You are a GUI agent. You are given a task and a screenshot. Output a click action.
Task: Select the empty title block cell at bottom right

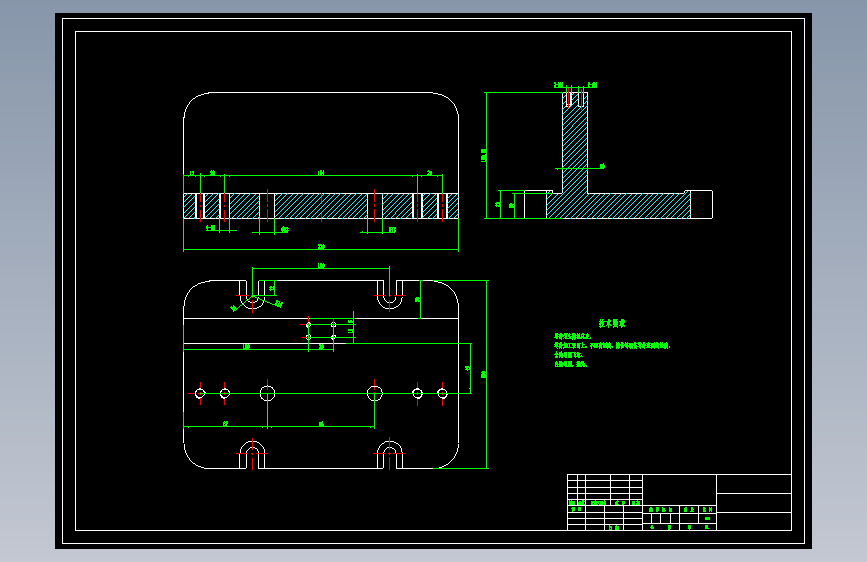pyautogui.click(x=754, y=521)
